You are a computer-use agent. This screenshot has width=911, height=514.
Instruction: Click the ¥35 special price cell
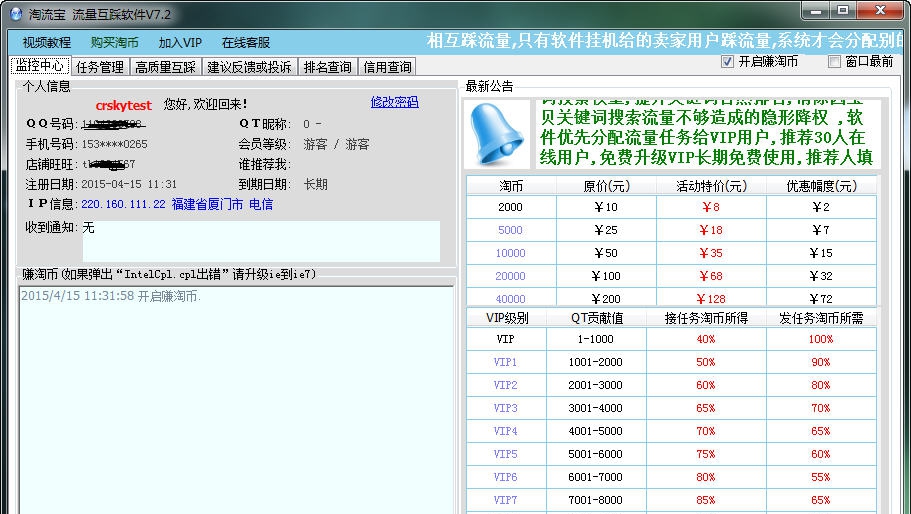pyautogui.click(x=711, y=253)
